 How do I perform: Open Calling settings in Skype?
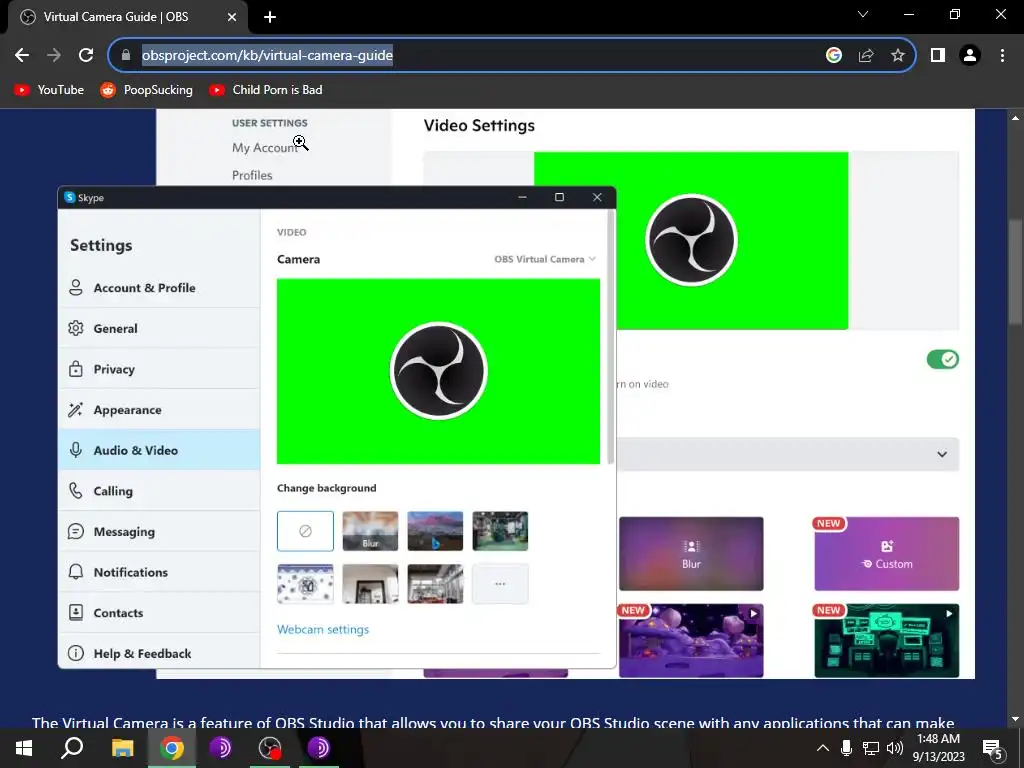point(159,490)
